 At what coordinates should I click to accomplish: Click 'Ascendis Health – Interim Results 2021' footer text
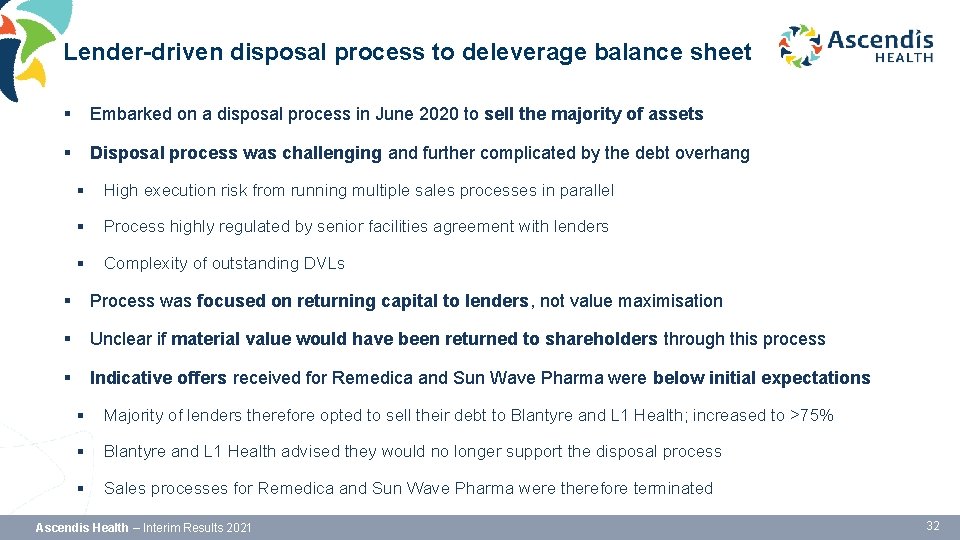(144, 527)
